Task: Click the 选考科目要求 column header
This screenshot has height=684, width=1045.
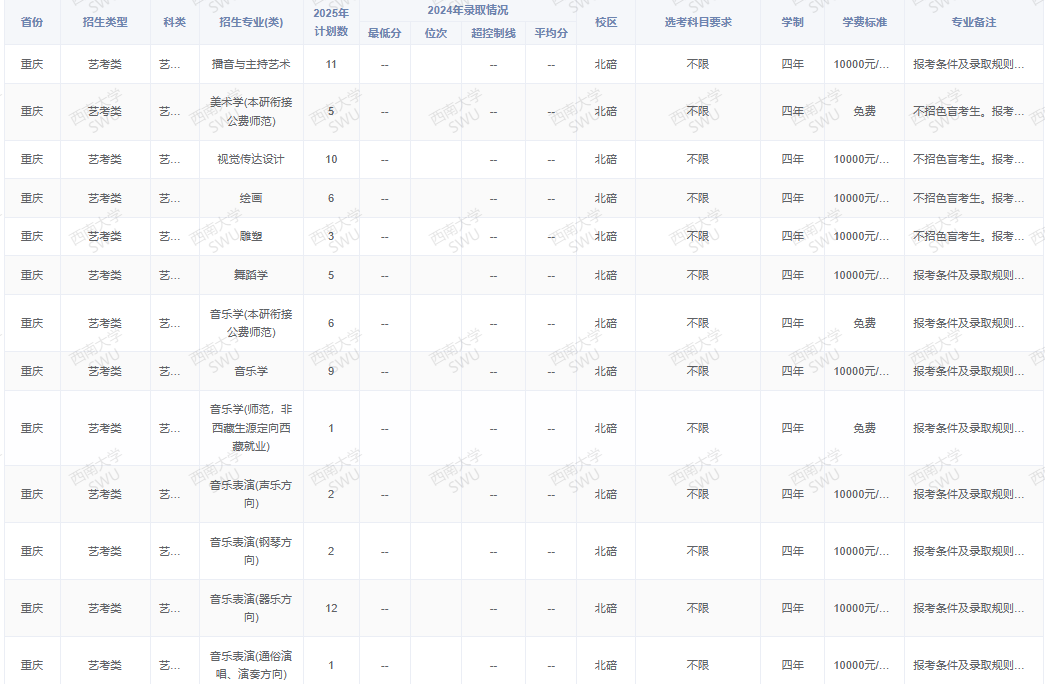Action: coord(698,22)
